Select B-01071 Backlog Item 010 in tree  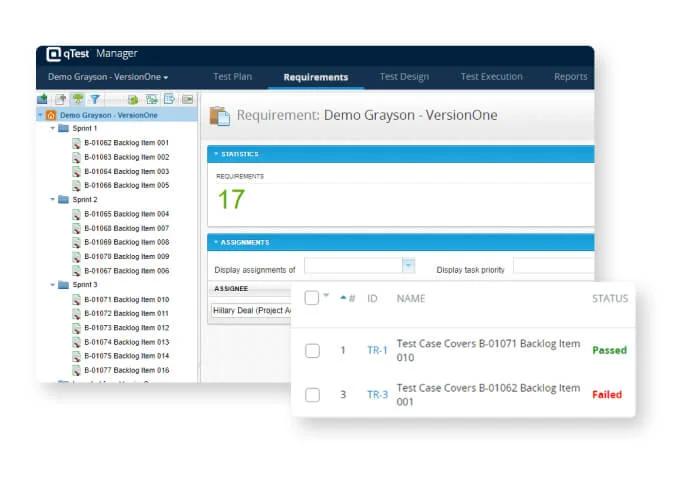(126, 300)
